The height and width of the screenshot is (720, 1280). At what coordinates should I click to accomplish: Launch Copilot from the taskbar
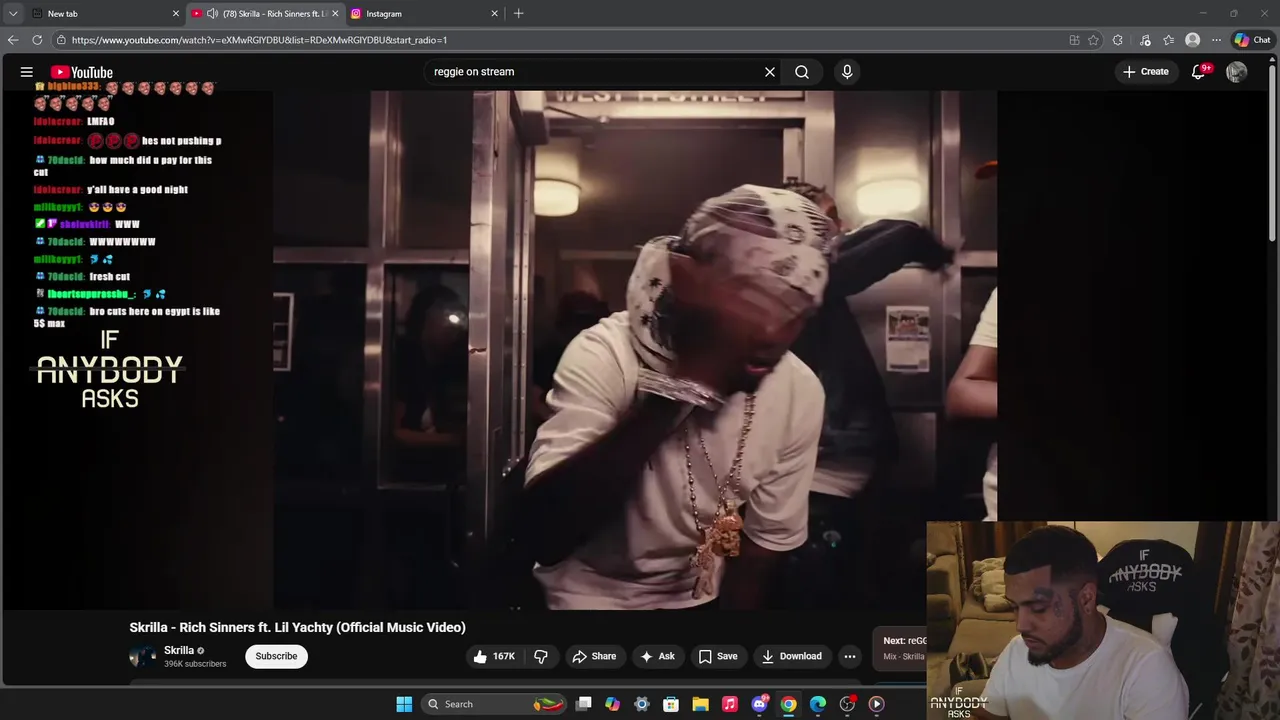pyautogui.click(x=613, y=704)
